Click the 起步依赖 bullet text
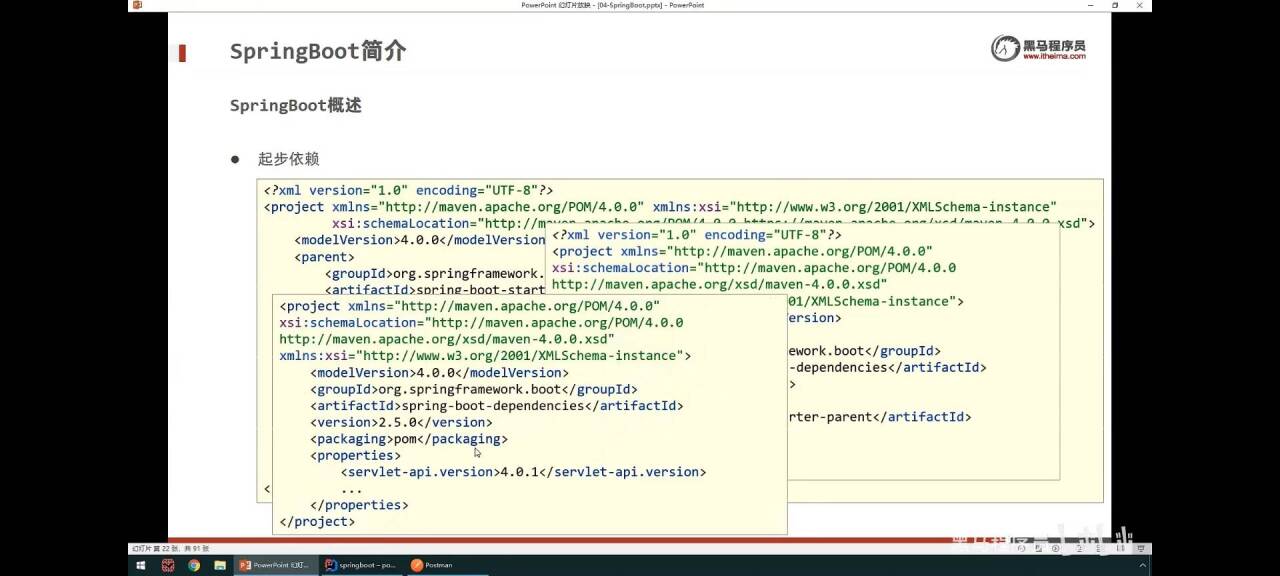Image resolution: width=1280 pixels, height=576 pixels. click(288, 159)
